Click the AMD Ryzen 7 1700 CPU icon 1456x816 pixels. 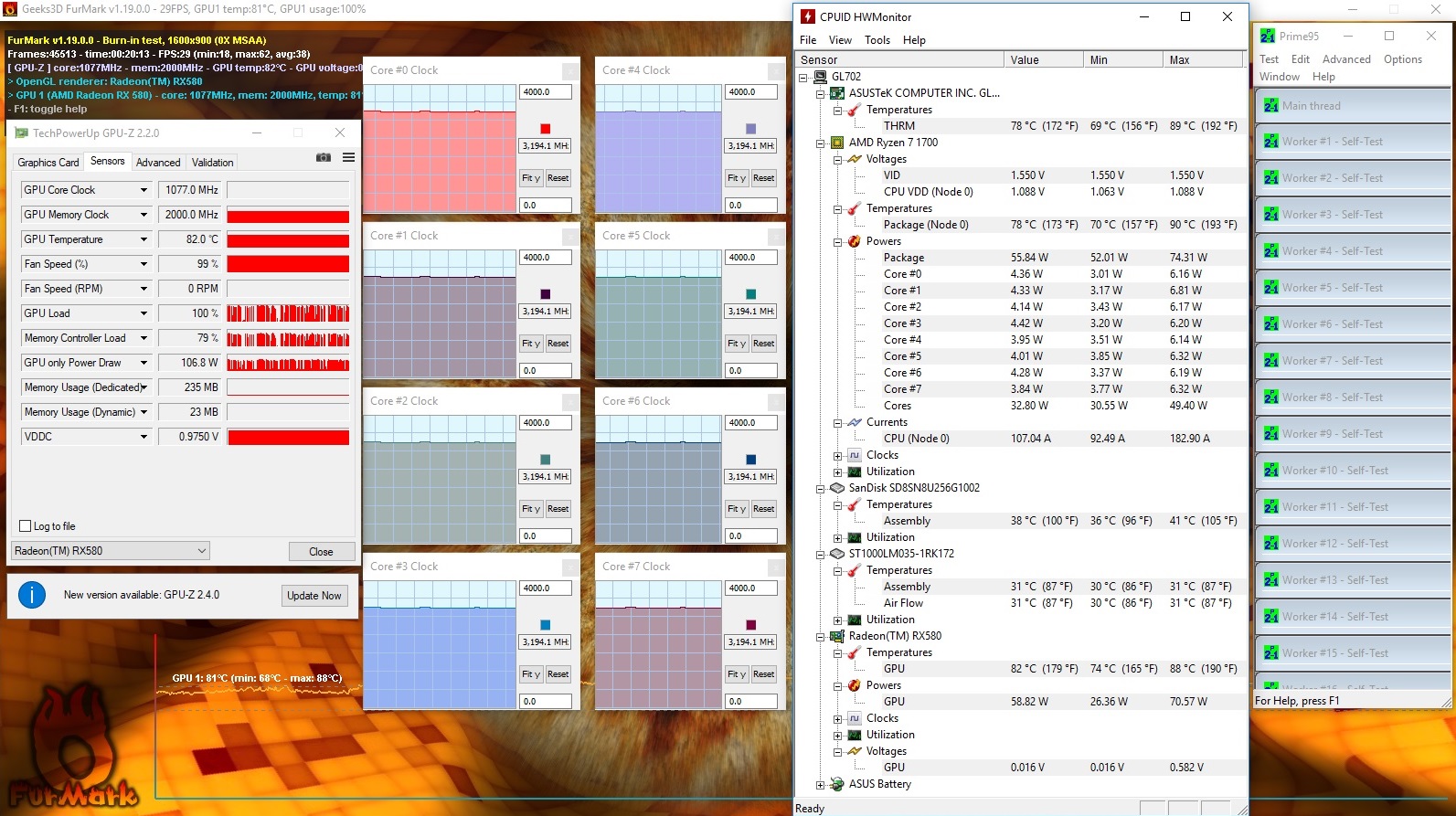pos(836,143)
